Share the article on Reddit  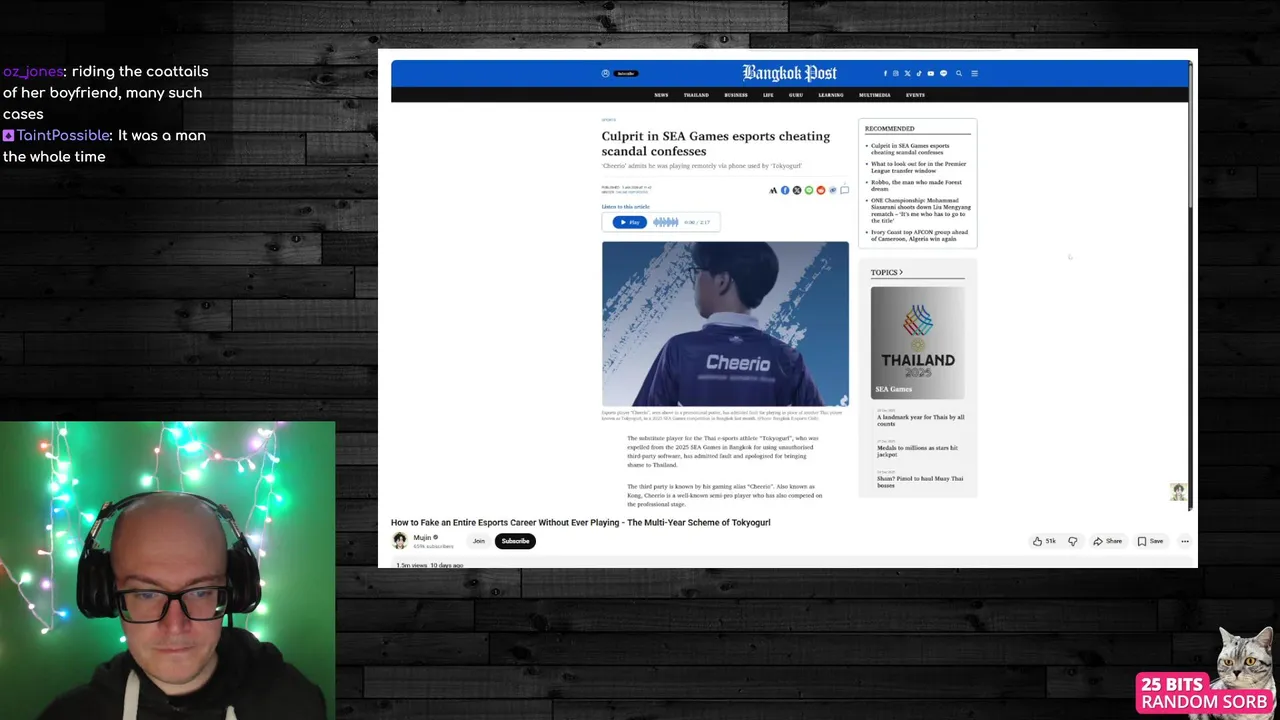821,190
